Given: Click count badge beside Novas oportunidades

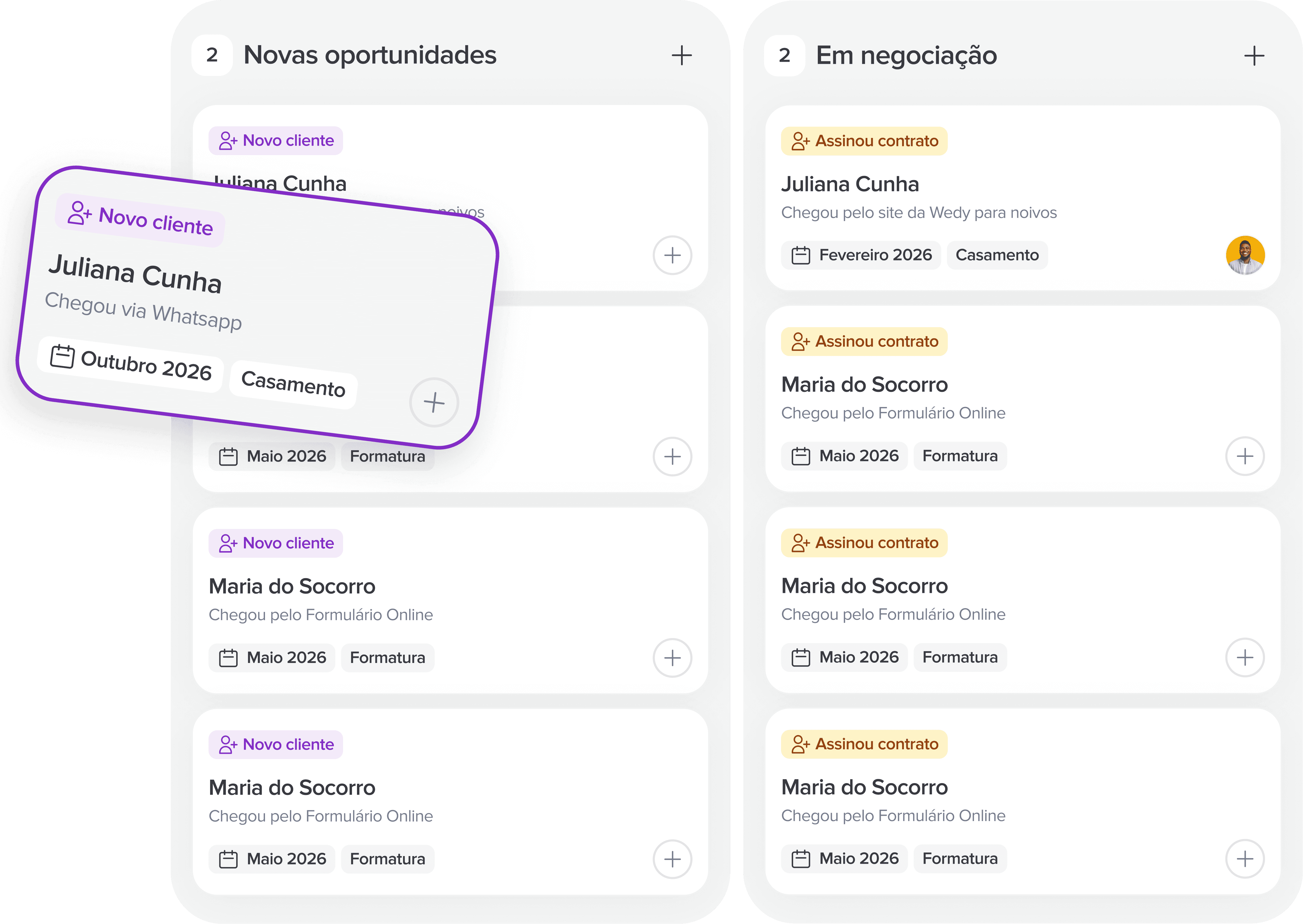Looking at the screenshot, I should tap(212, 55).
